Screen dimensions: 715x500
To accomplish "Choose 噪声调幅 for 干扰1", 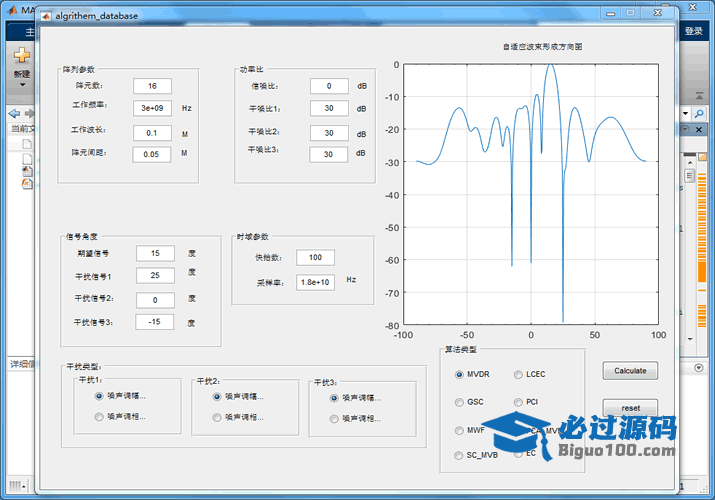I will click(99, 396).
